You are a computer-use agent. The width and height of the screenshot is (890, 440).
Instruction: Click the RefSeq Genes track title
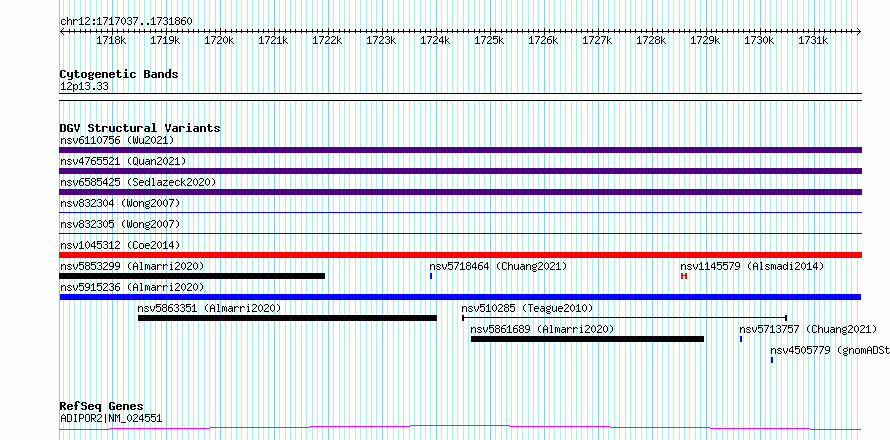click(101, 407)
